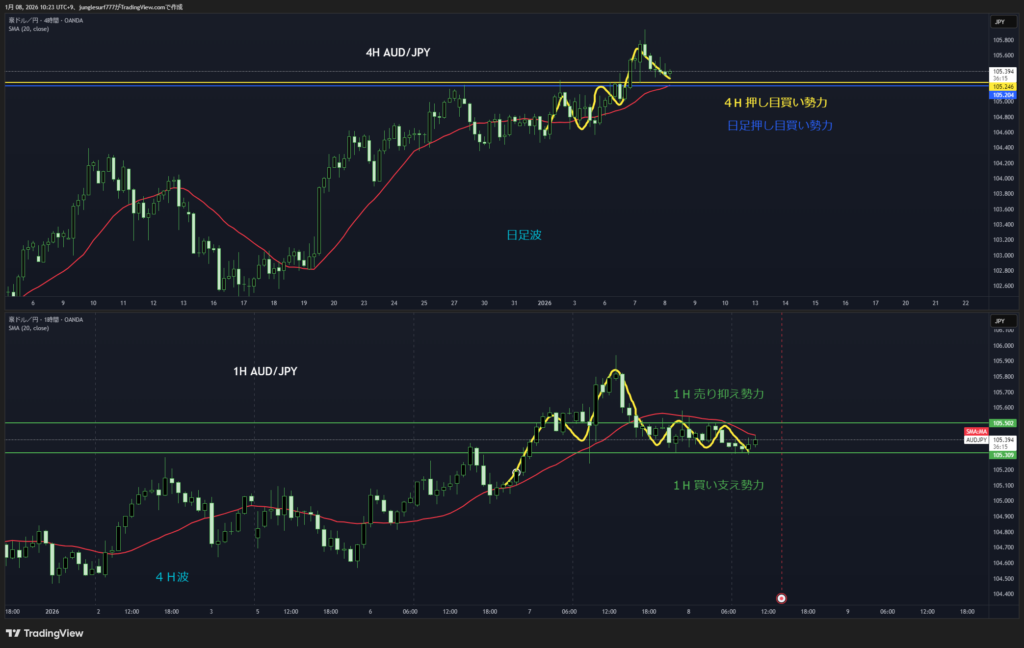Select the blue 日足押し目買い勢力 text label
The image size is (1024, 648).
(780, 126)
